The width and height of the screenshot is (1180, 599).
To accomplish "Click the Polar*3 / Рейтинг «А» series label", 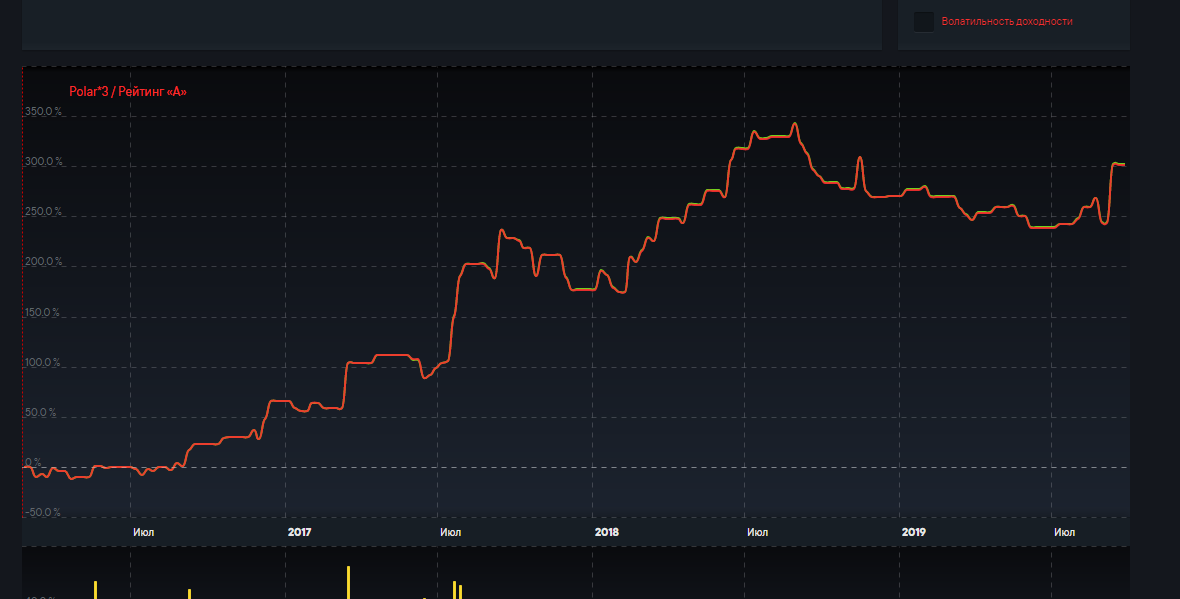I will (128, 92).
